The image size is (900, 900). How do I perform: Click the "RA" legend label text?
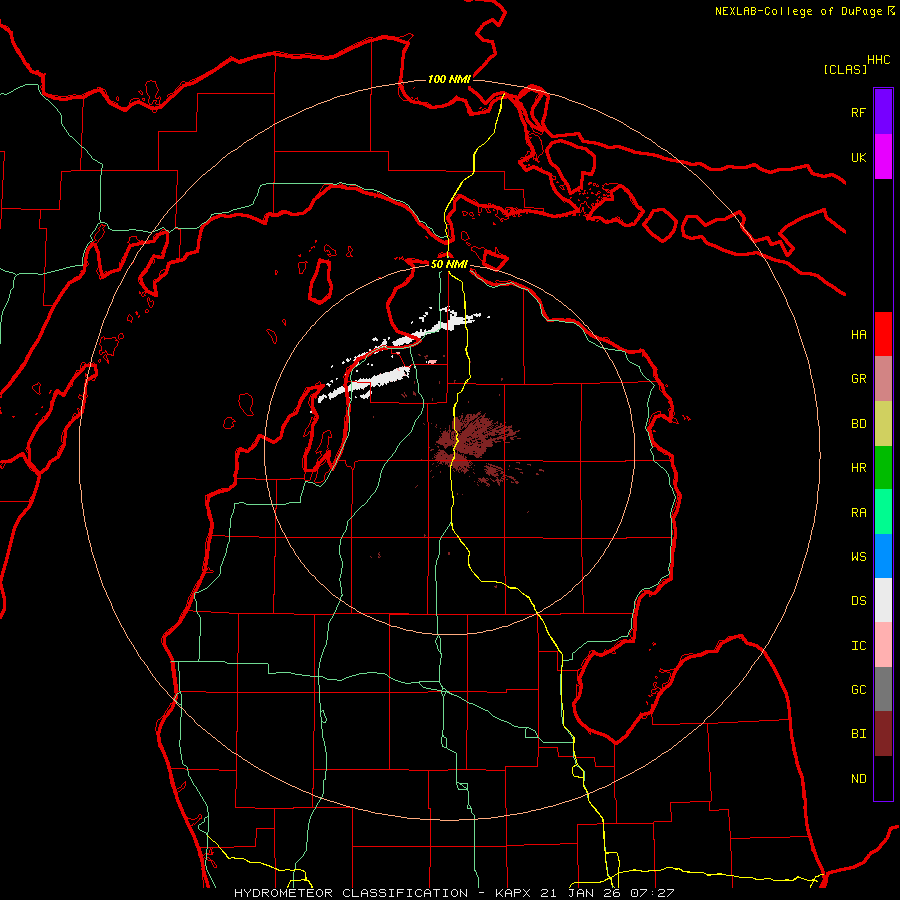(859, 513)
